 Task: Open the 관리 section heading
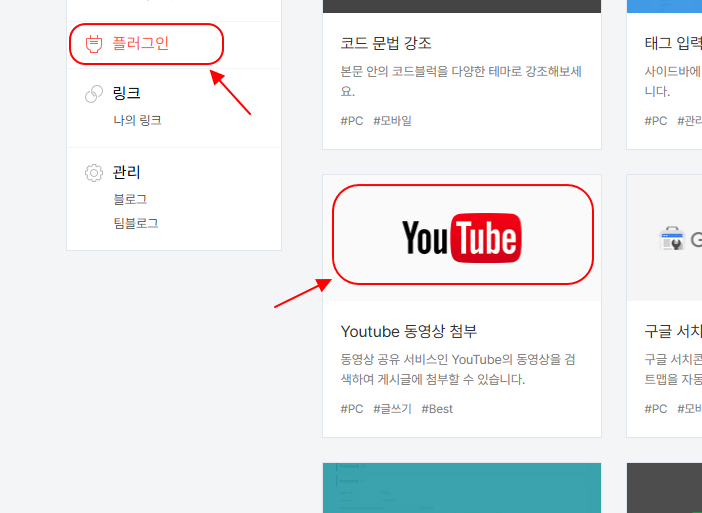[x=126, y=172]
